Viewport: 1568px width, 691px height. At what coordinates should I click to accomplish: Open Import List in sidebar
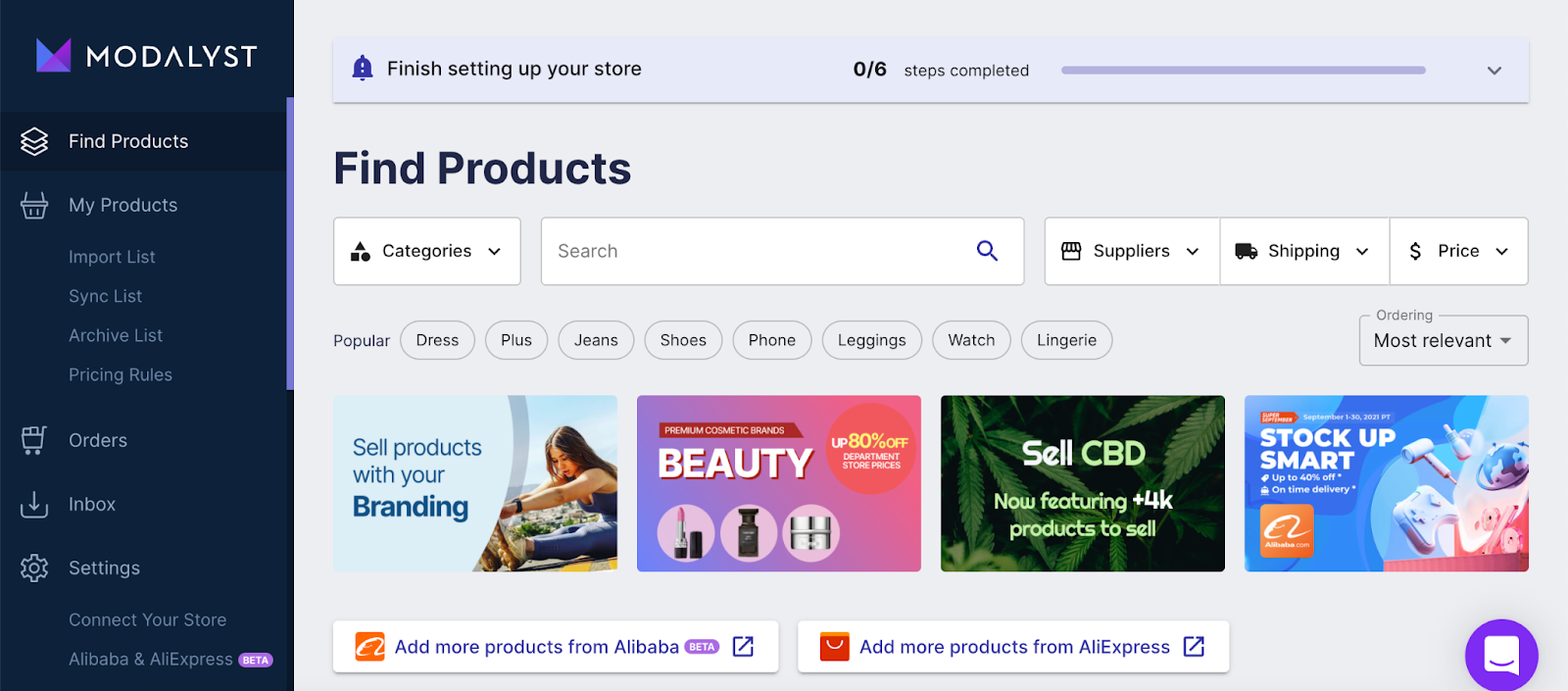click(x=112, y=257)
